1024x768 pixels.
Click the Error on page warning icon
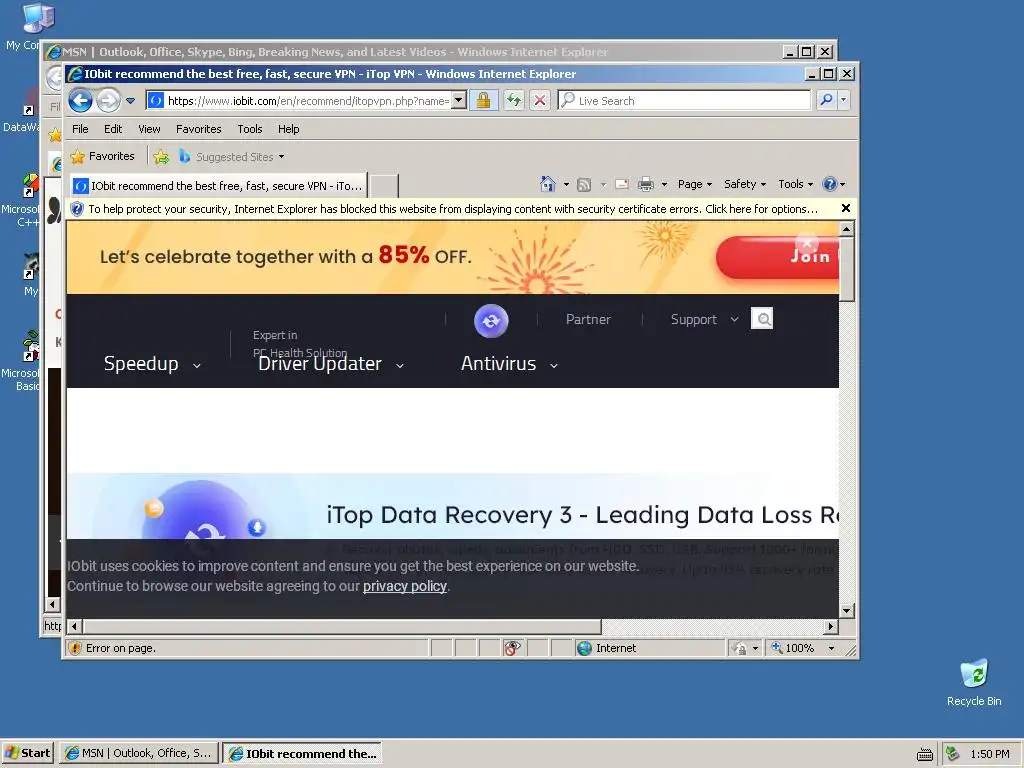(75, 648)
